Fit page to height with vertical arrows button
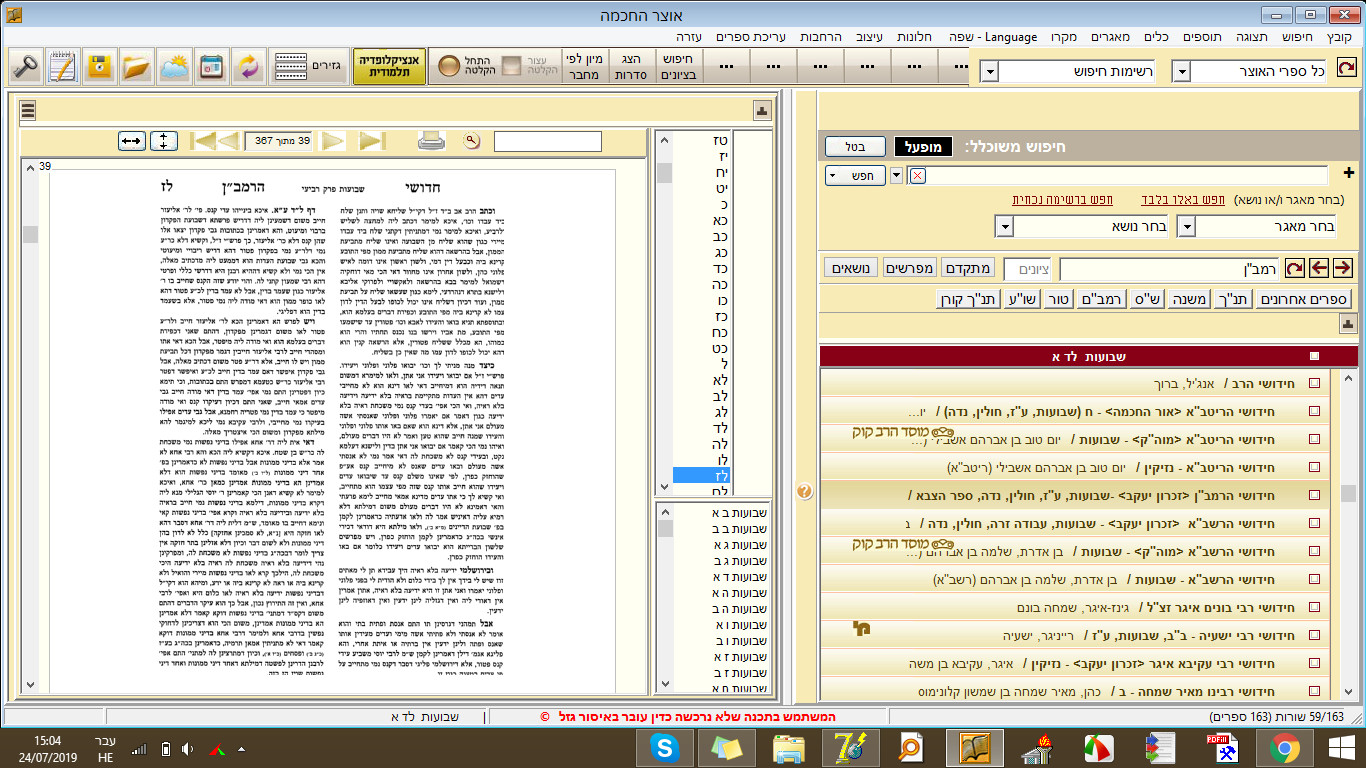This screenshot has height=768, width=1366. click(164, 141)
